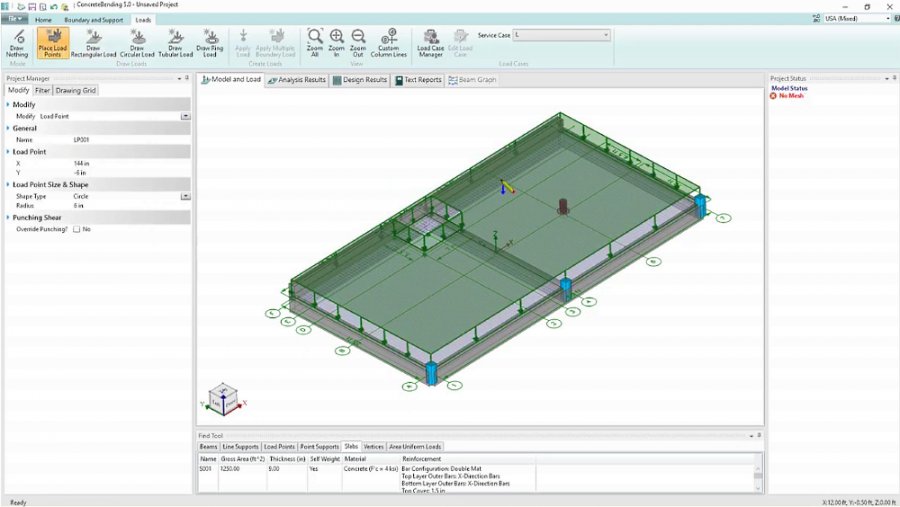Open the File application menu button
The width and height of the screenshot is (900, 507).
[14, 19]
